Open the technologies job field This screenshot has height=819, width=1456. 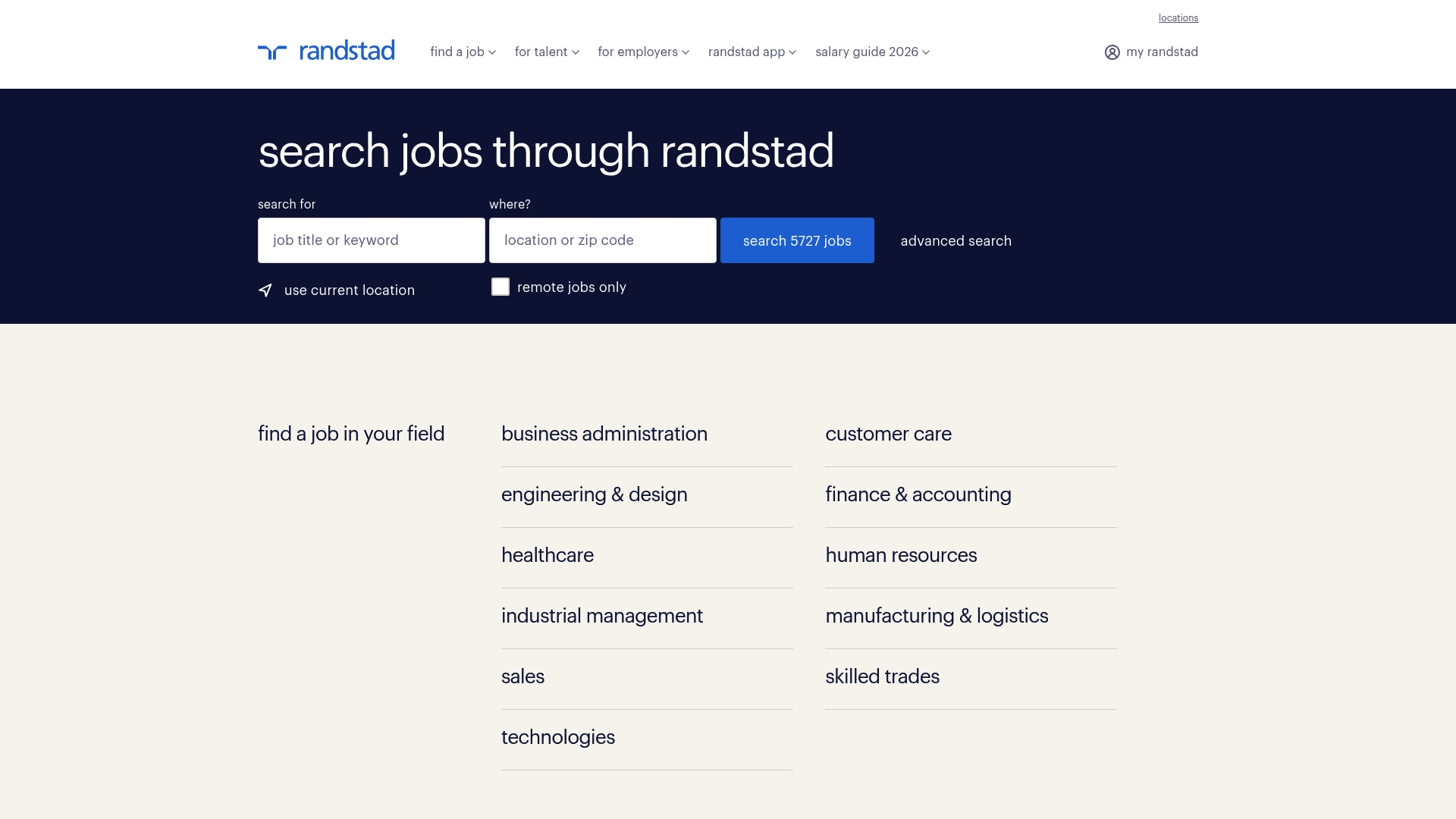[558, 737]
